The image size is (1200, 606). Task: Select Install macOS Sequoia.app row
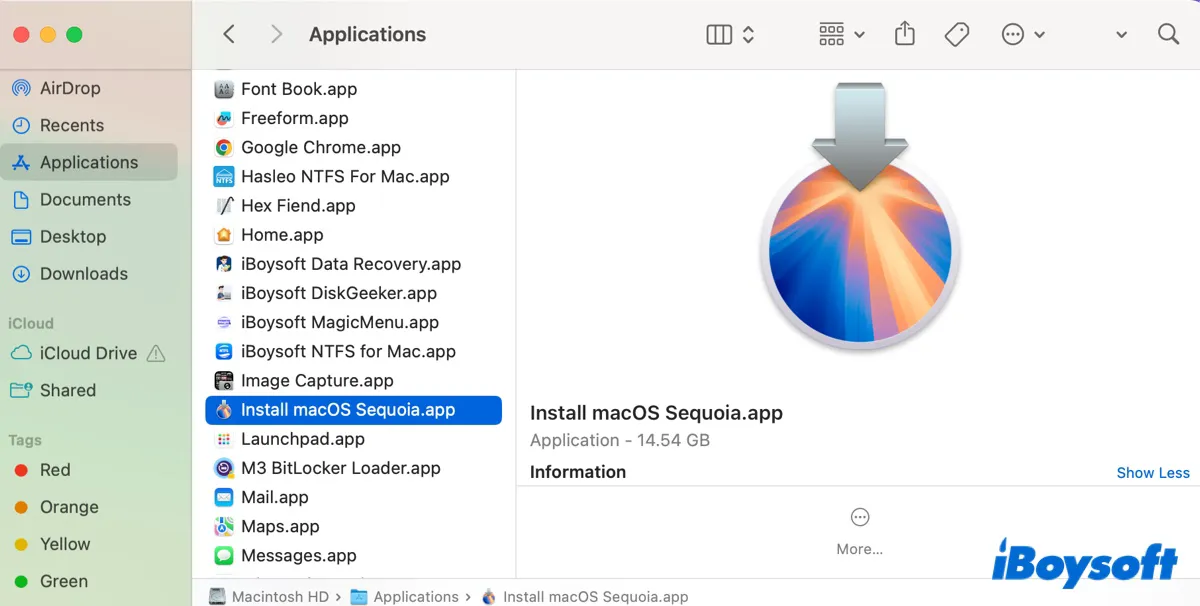[x=353, y=410]
